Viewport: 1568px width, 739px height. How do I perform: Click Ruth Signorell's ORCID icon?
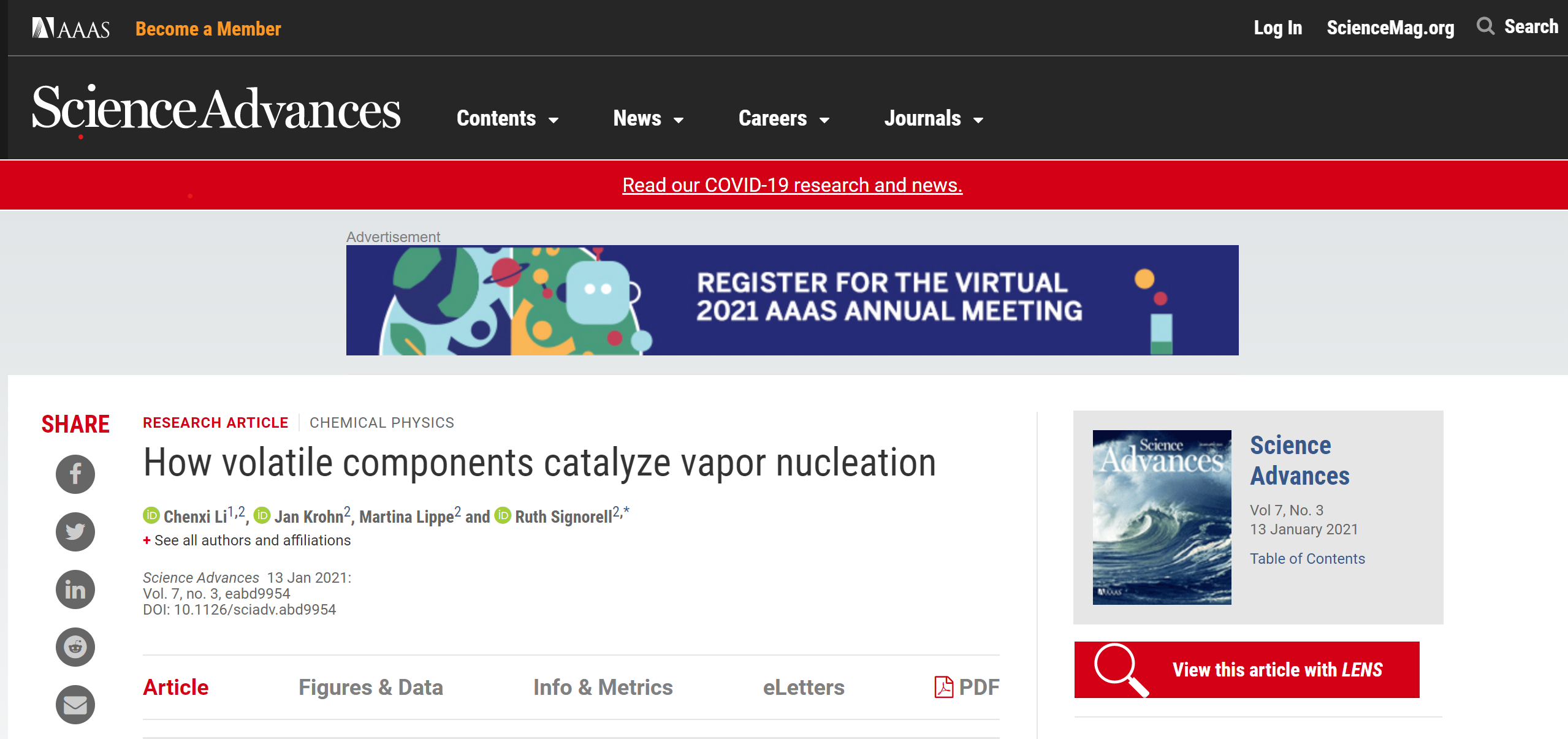(503, 515)
